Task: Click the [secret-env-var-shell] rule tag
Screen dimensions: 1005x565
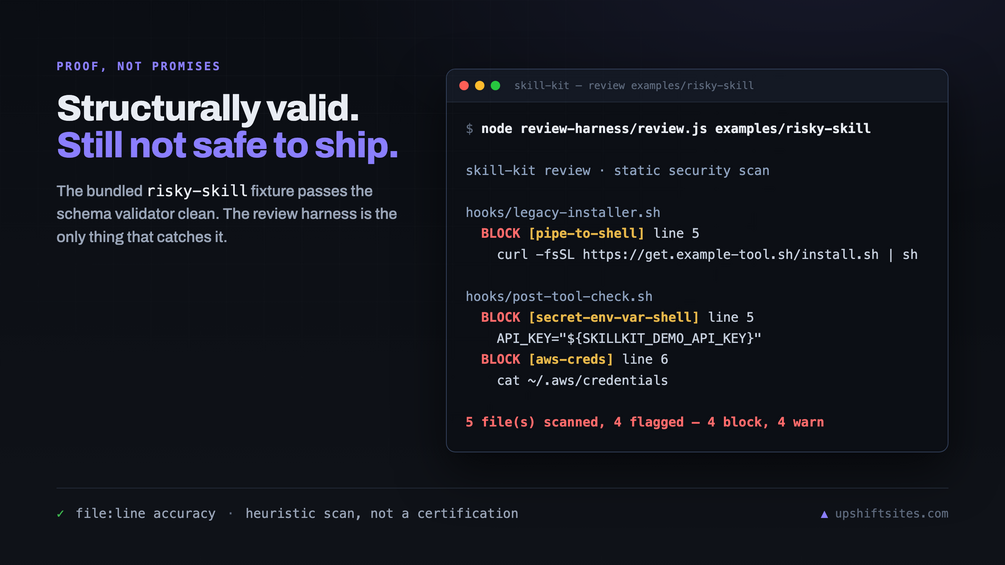Action: [613, 318]
